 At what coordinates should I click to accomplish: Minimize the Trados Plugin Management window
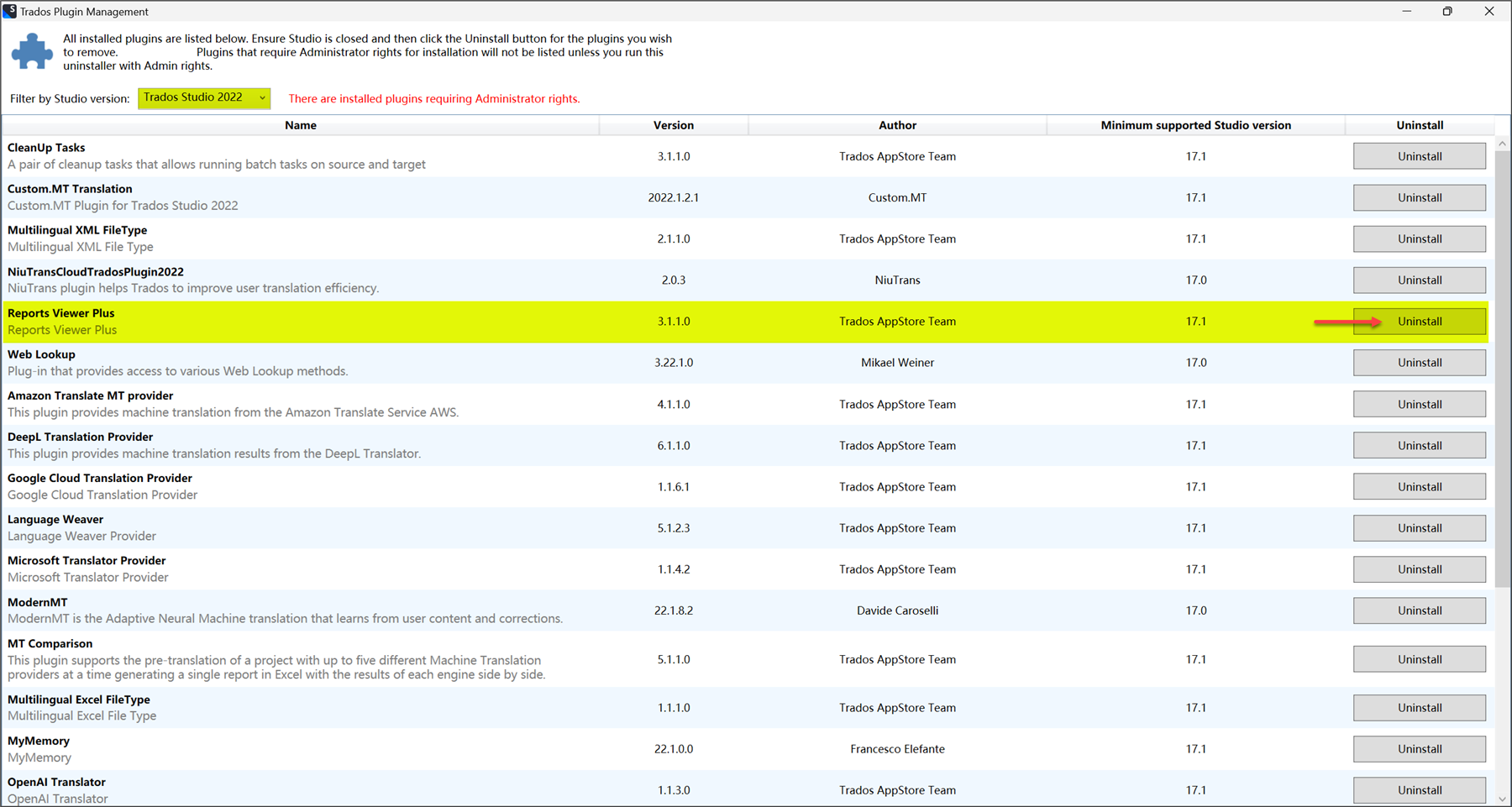point(1406,11)
